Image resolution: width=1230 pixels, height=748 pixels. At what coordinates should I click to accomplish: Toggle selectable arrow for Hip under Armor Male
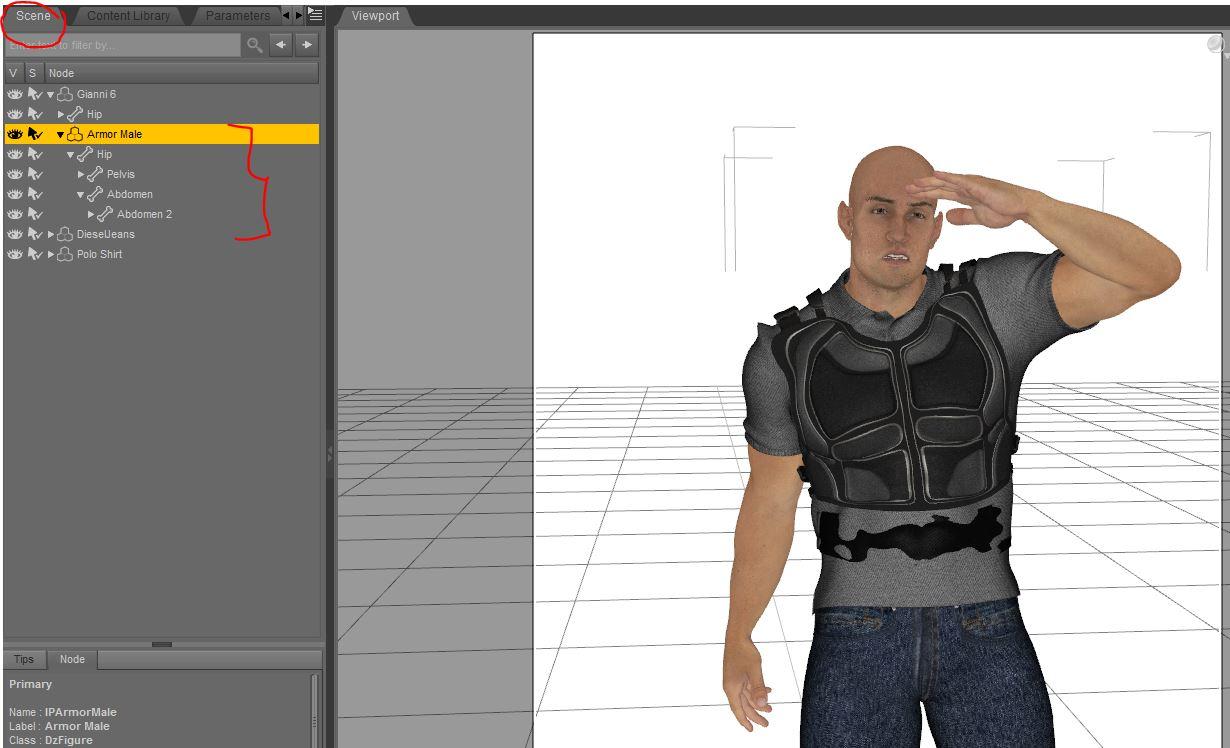[35, 154]
